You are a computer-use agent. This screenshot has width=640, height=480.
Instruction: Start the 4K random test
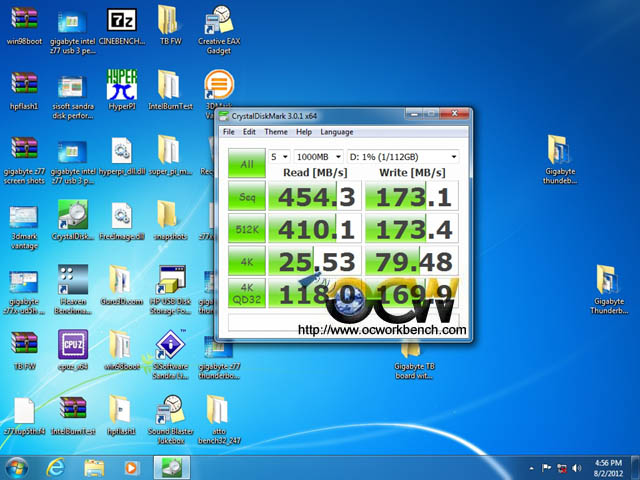tap(247, 260)
